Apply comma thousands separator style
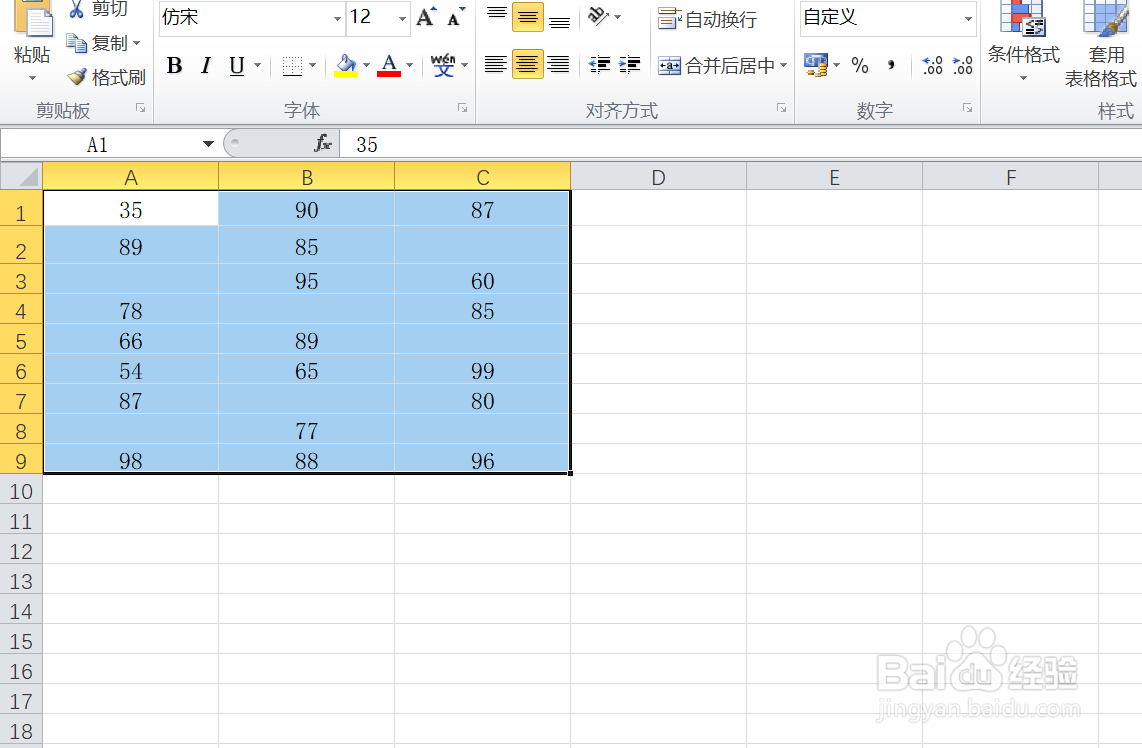 pos(891,66)
